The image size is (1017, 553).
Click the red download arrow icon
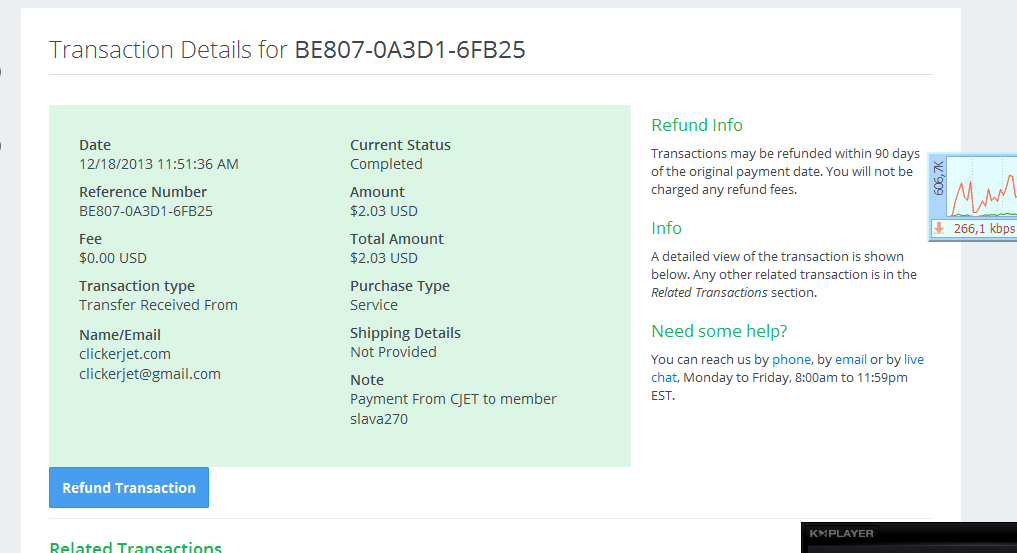(939, 229)
